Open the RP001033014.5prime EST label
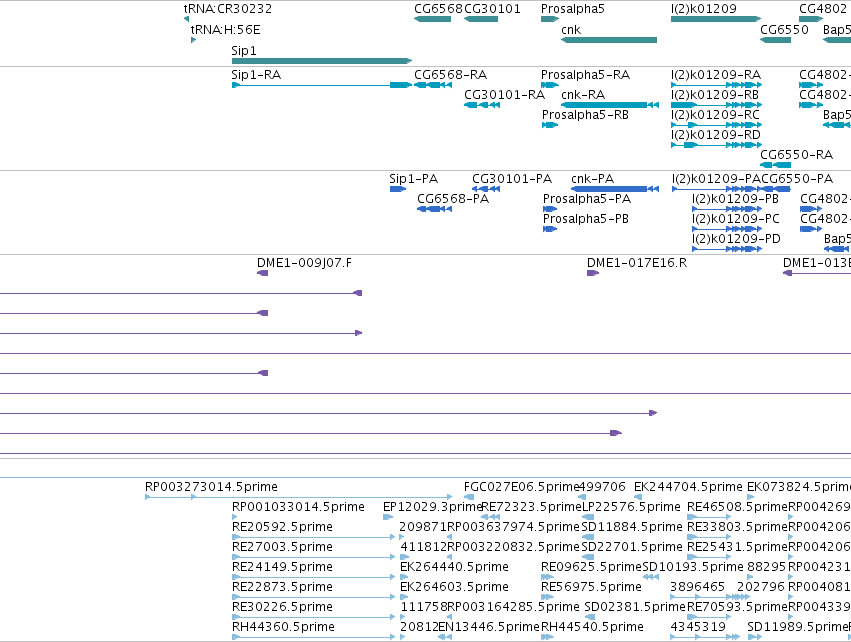Screen dimensions: 851x642 click(298, 507)
